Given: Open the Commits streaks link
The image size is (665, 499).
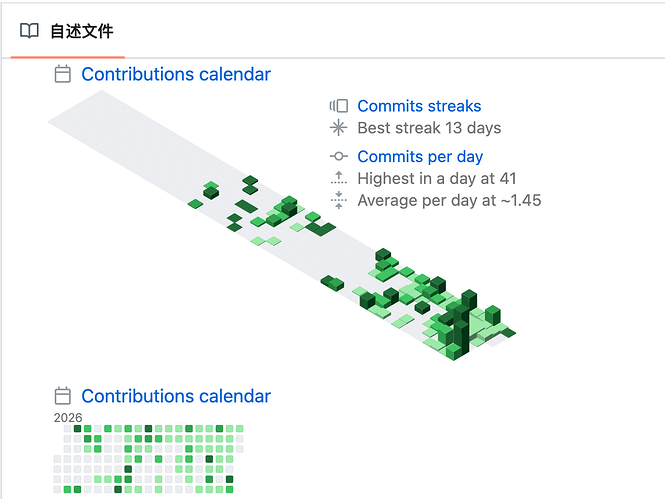Looking at the screenshot, I should point(419,106).
